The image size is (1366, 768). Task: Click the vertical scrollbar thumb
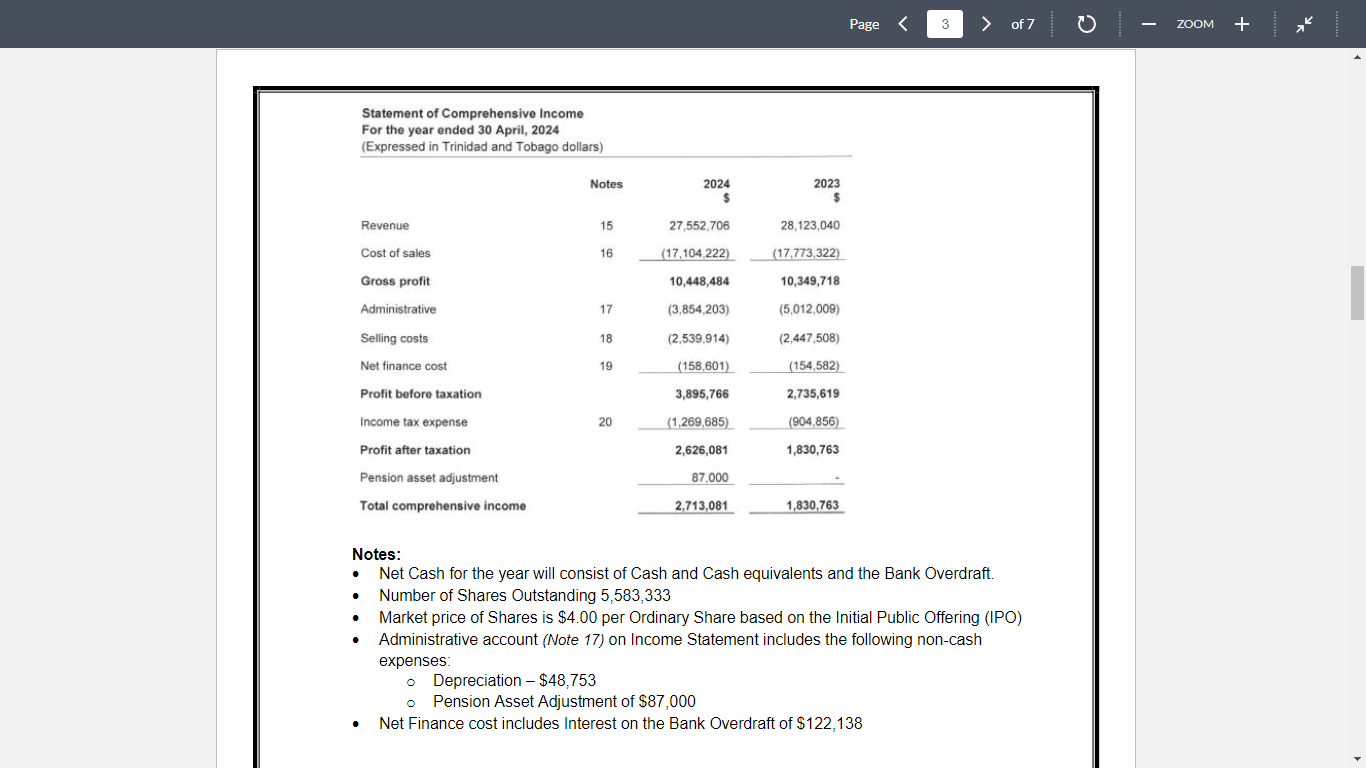click(x=1357, y=293)
